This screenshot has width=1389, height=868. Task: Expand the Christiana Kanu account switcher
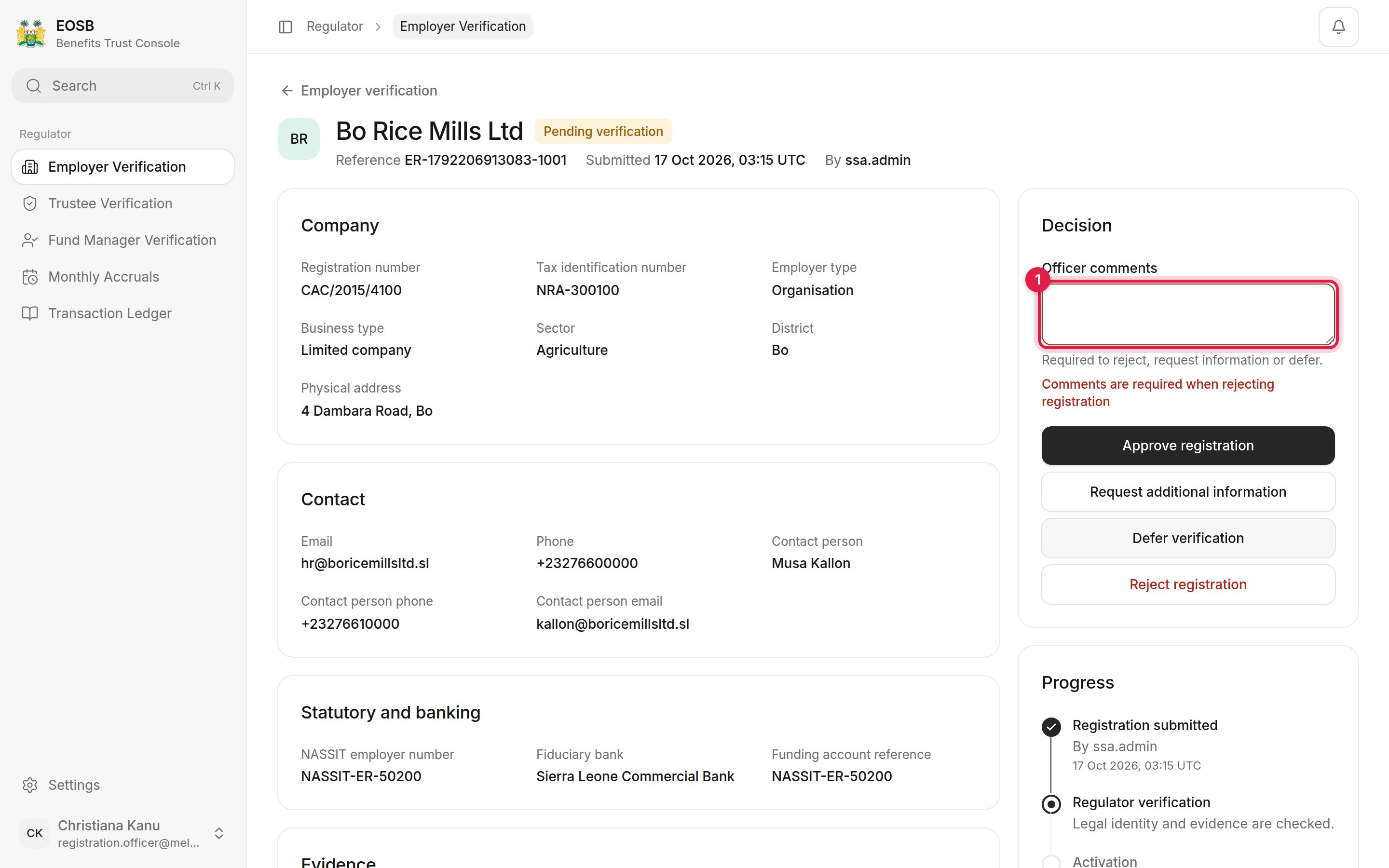[x=218, y=833]
